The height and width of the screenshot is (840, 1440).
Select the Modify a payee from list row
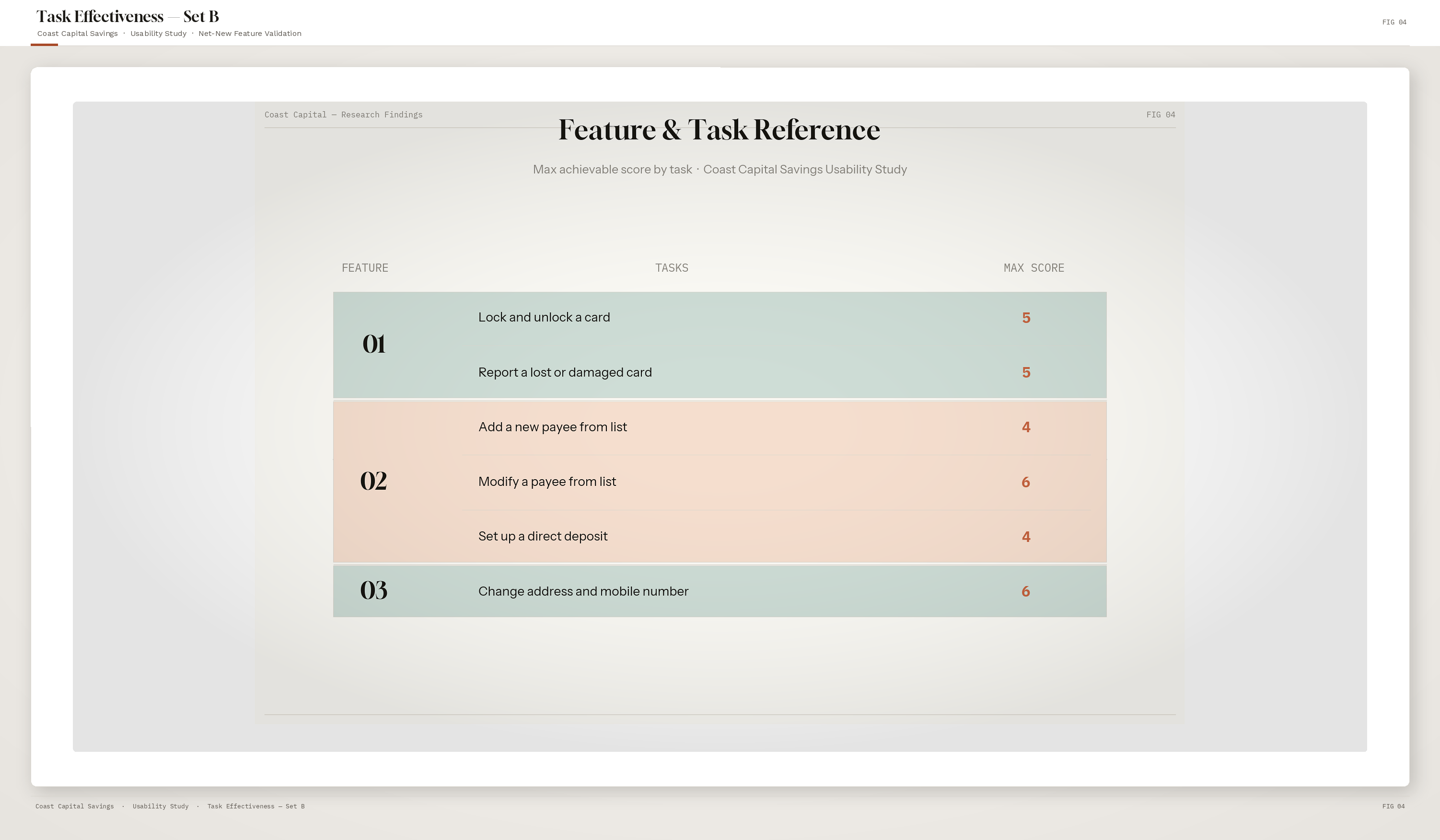547,482
